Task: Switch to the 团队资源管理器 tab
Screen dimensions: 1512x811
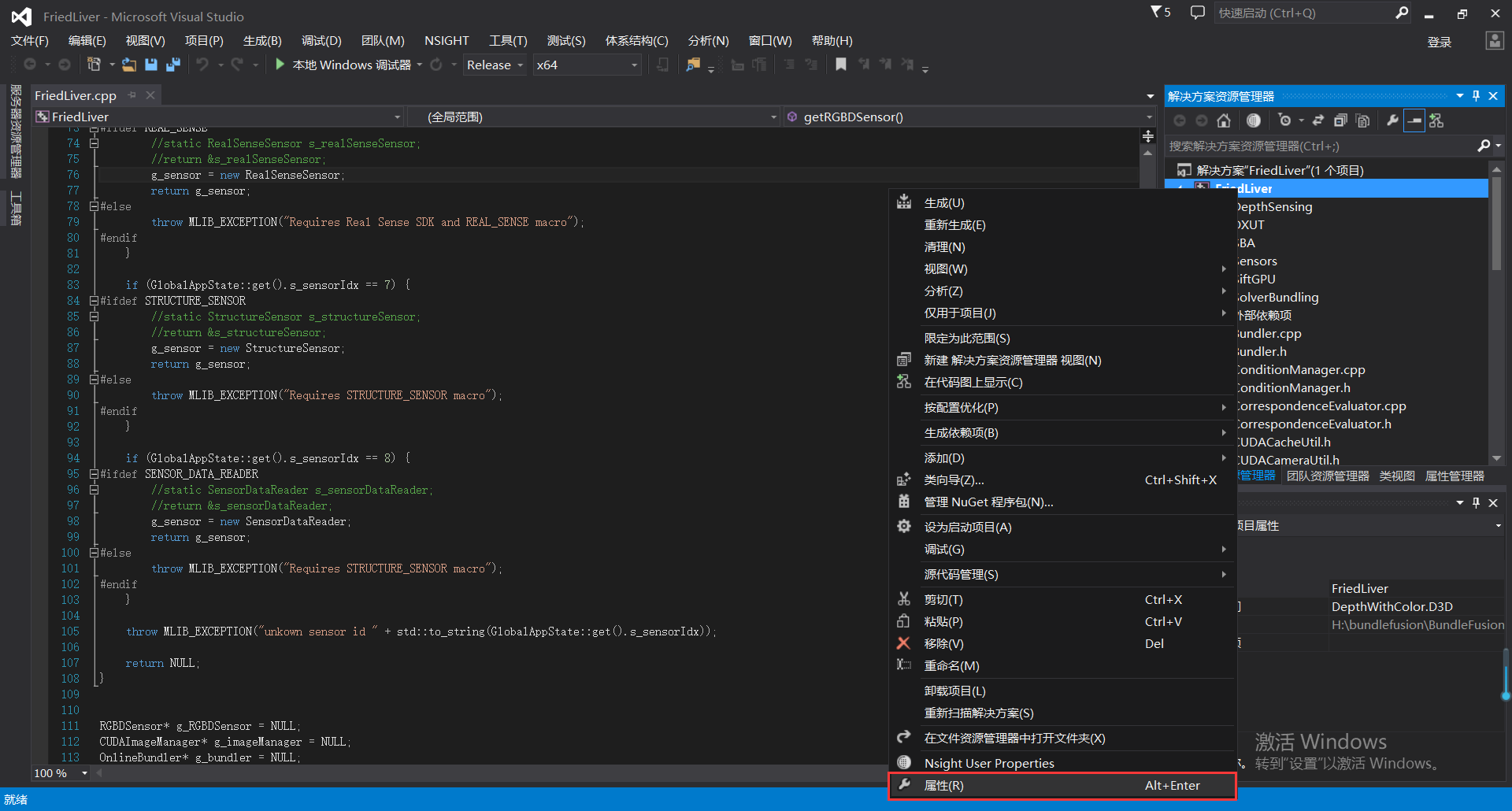Action: 1328,476
